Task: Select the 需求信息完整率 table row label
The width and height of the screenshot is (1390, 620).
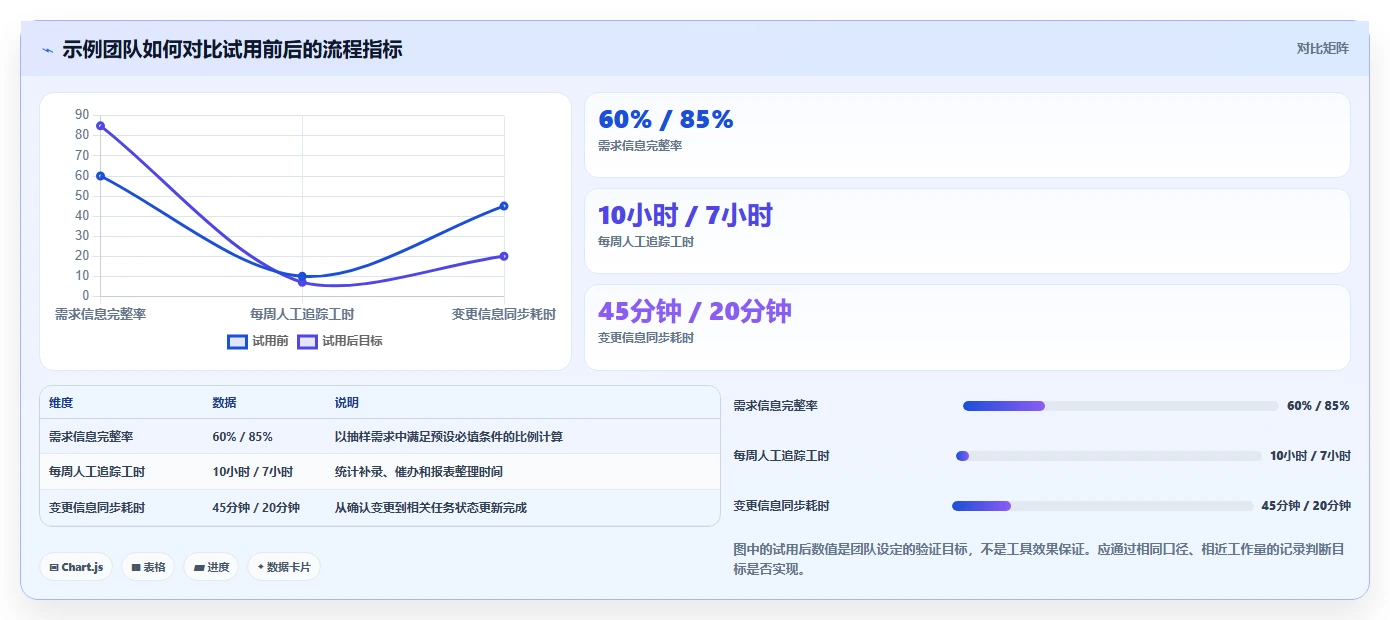Action: click(x=91, y=437)
